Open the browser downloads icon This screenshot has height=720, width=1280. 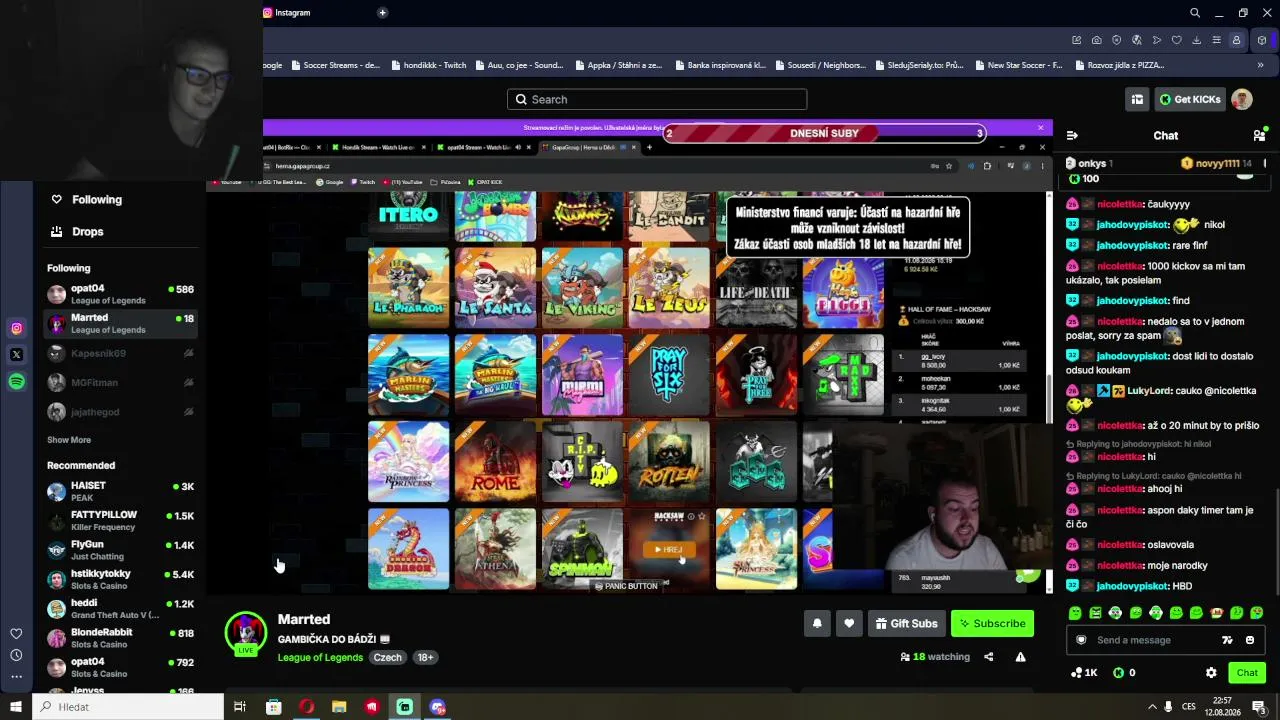(1197, 40)
